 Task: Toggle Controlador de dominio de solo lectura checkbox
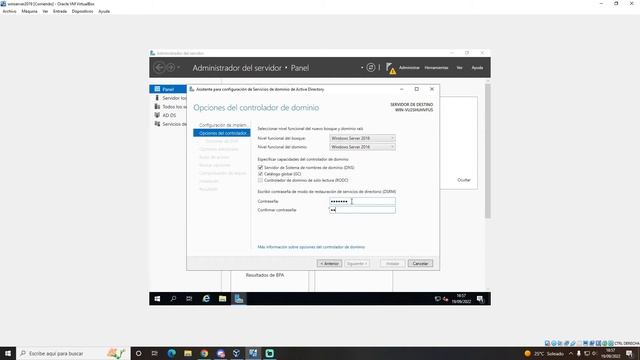[260, 180]
